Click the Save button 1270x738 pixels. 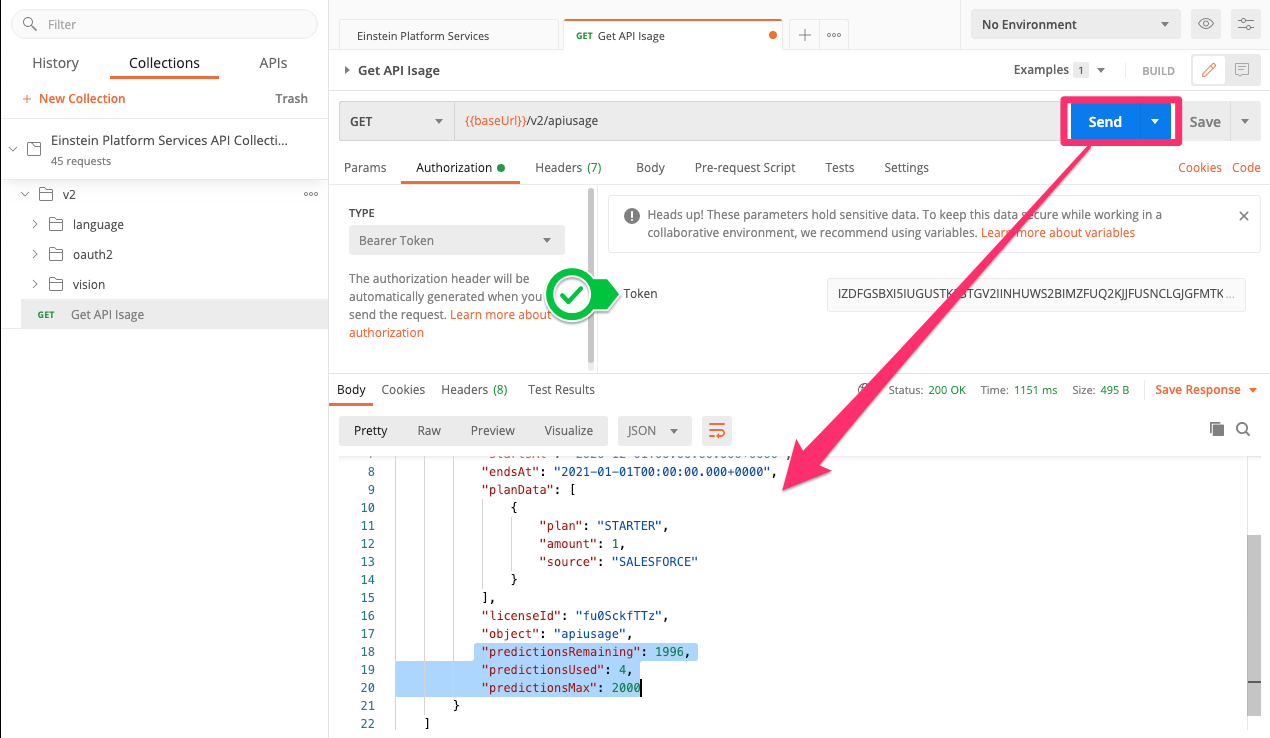(x=1205, y=121)
